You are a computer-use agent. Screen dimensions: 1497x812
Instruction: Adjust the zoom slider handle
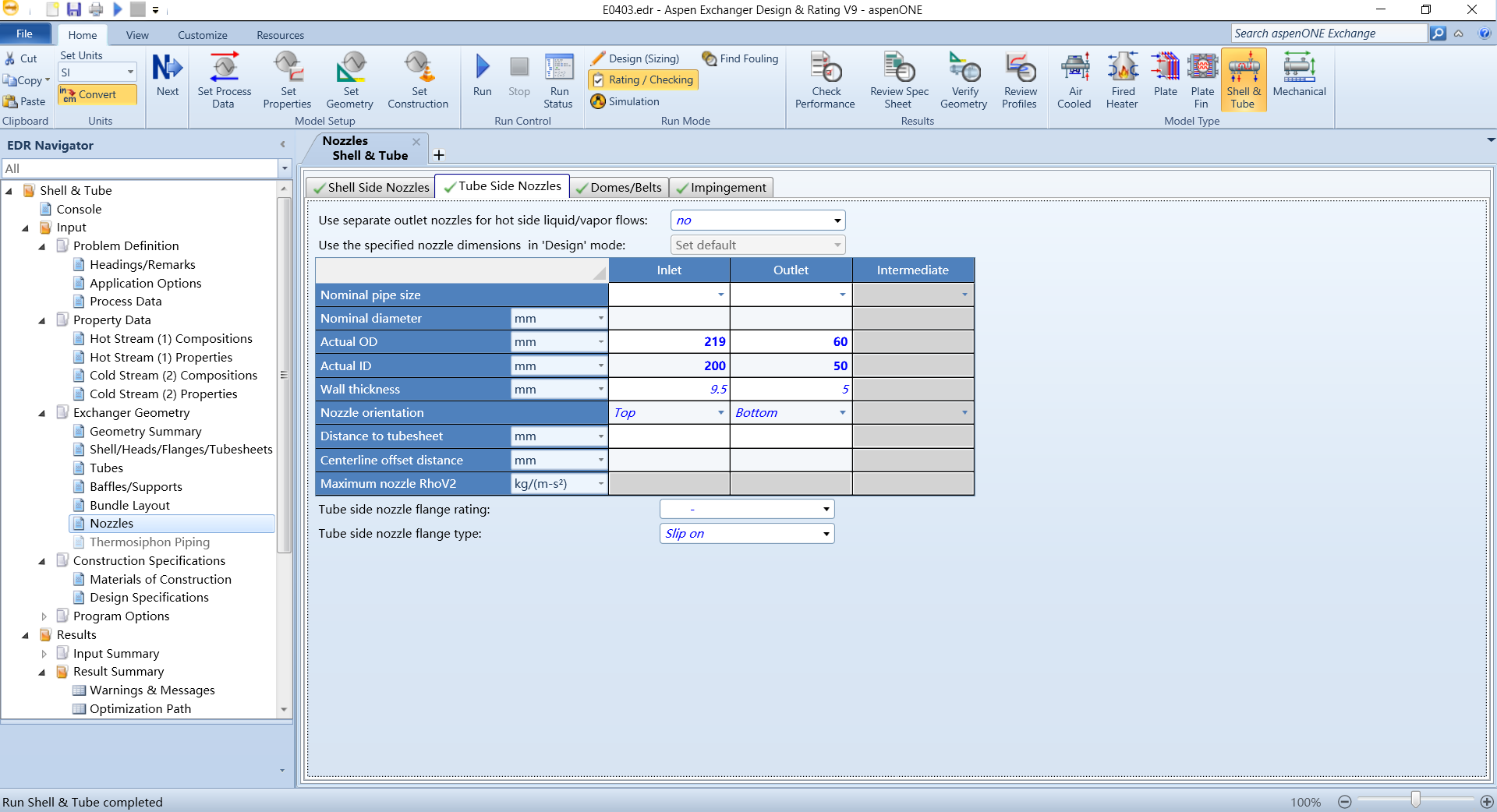(x=1415, y=800)
